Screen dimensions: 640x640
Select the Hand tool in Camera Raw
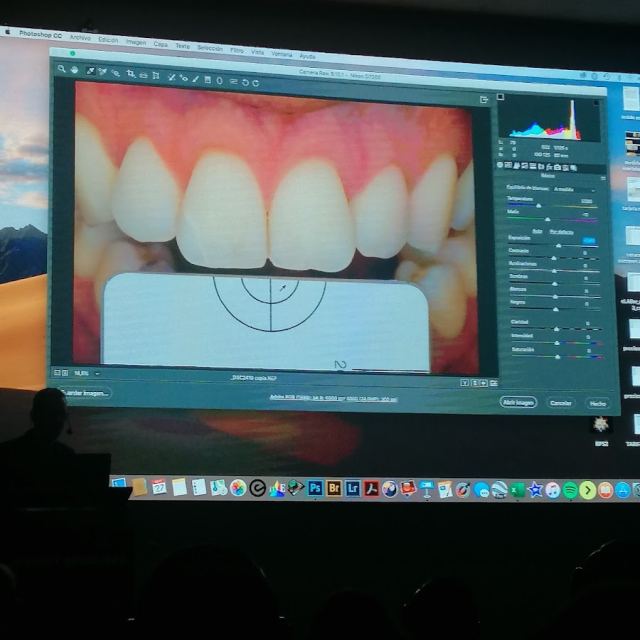(x=74, y=70)
